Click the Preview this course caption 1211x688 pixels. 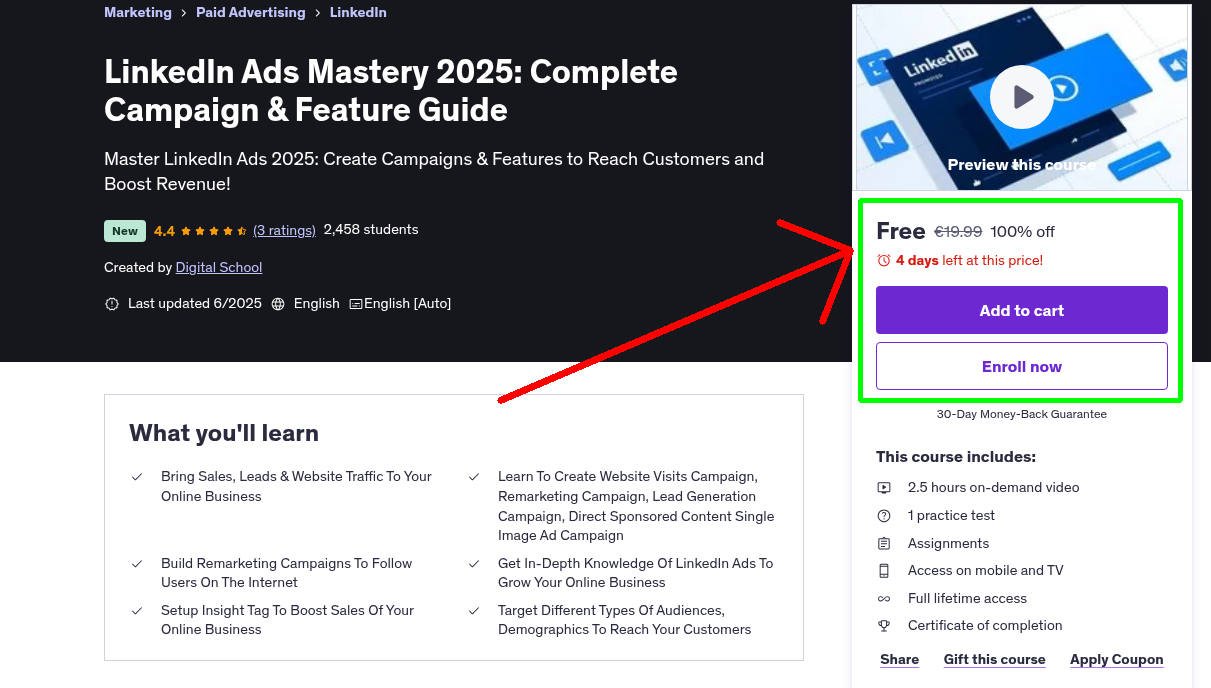click(1022, 165)
